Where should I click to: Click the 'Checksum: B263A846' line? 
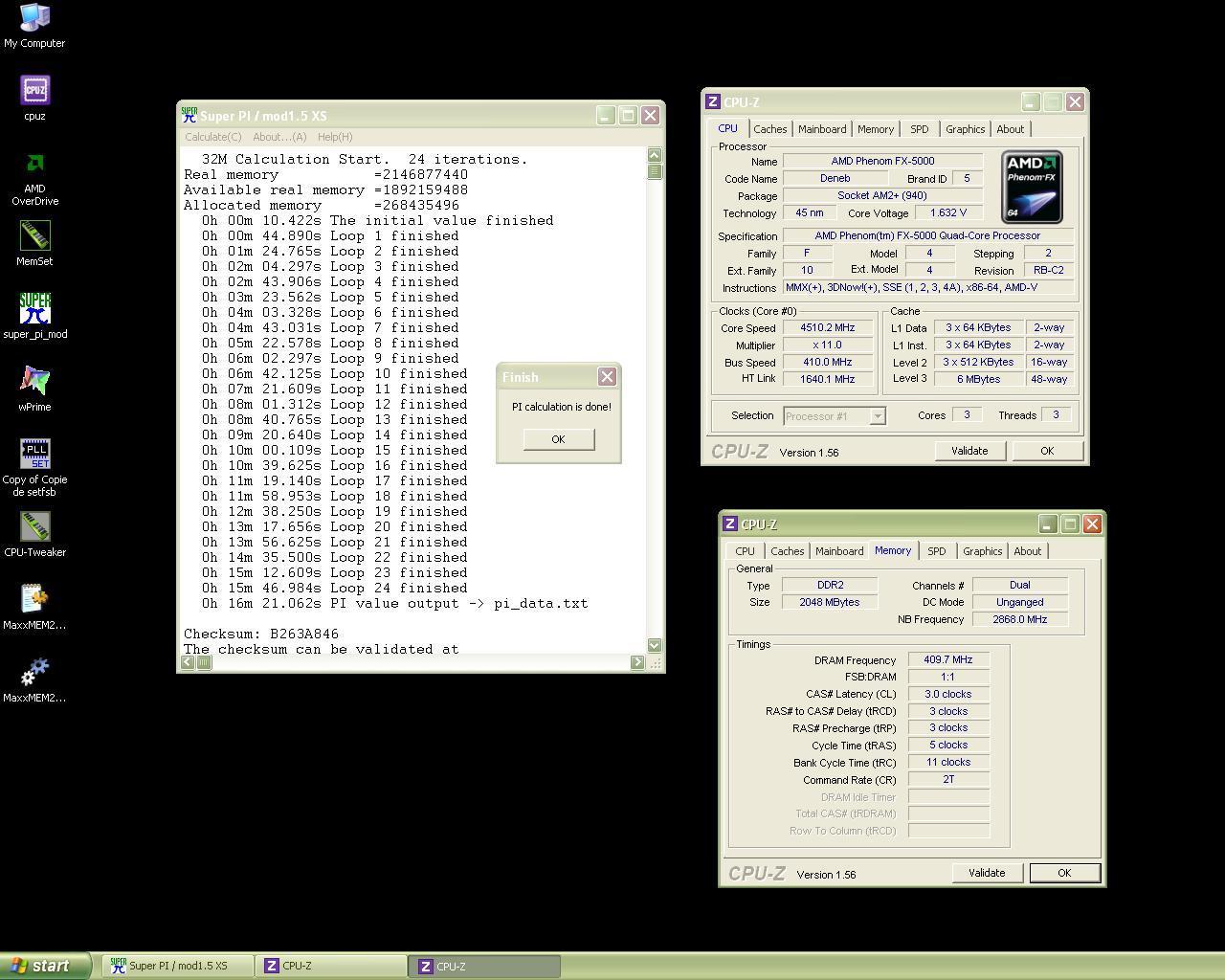point(261,634)
